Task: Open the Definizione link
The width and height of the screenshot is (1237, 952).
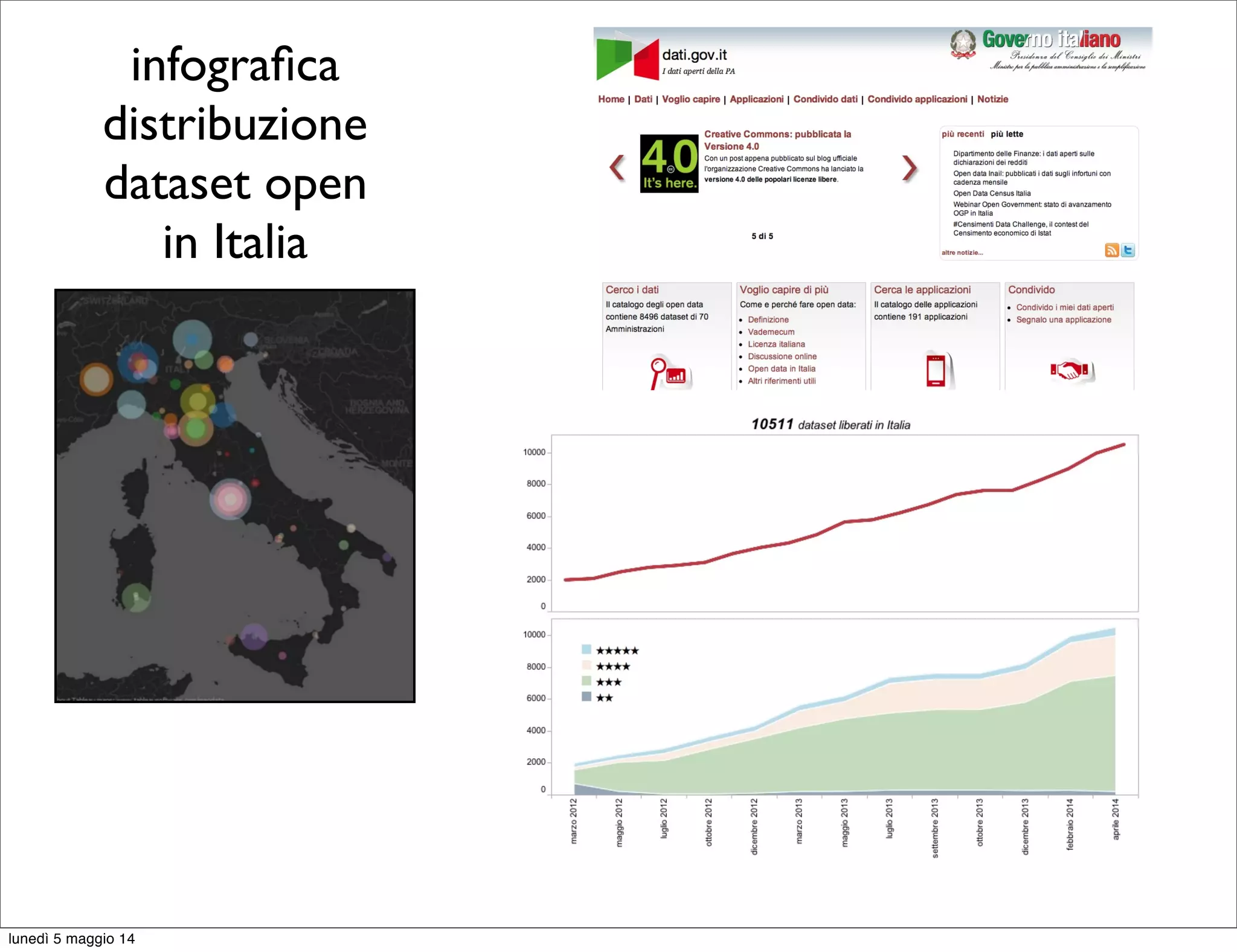Action: coord(768,320)
